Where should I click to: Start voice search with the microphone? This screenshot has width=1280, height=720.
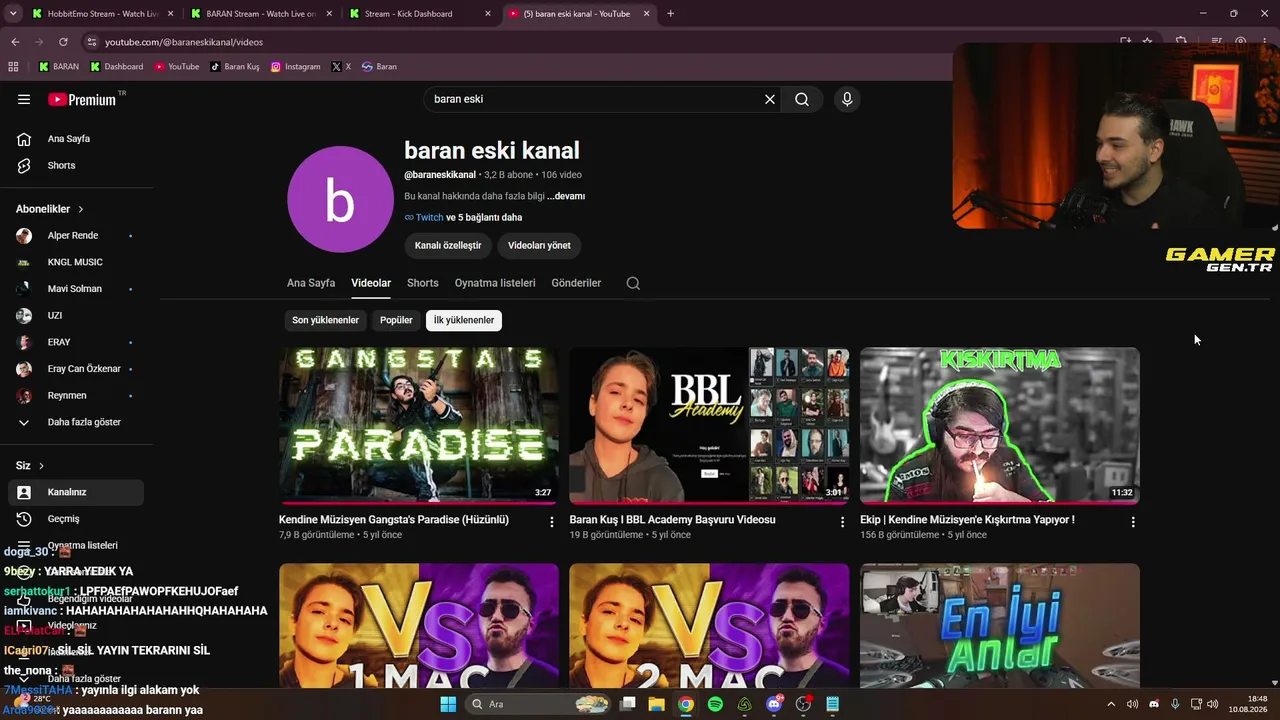point(847,99)
